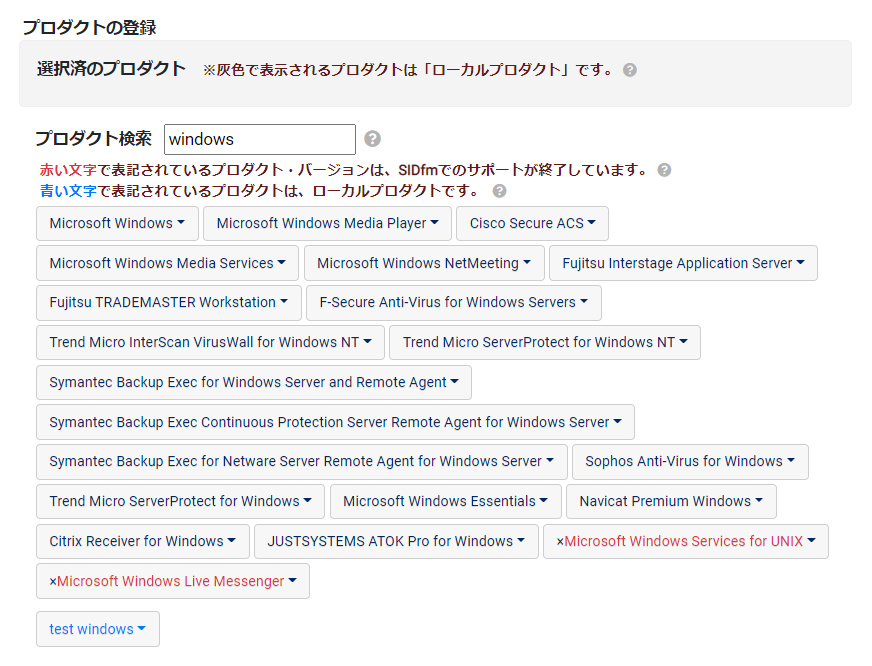The image size is (872, 666).
Task: Expand Sophos Anti-Virus for Windows dropdown
Action: pos(690,462)
